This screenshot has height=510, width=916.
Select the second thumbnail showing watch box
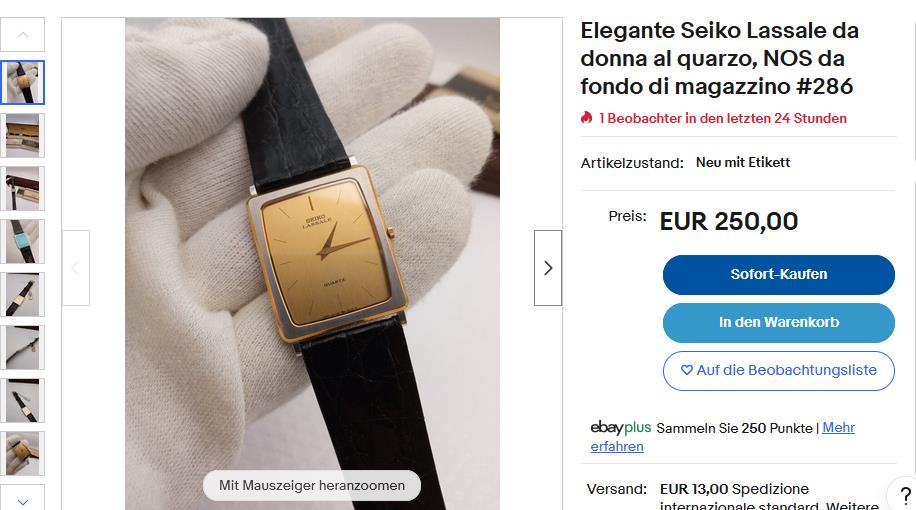point(23,135)
